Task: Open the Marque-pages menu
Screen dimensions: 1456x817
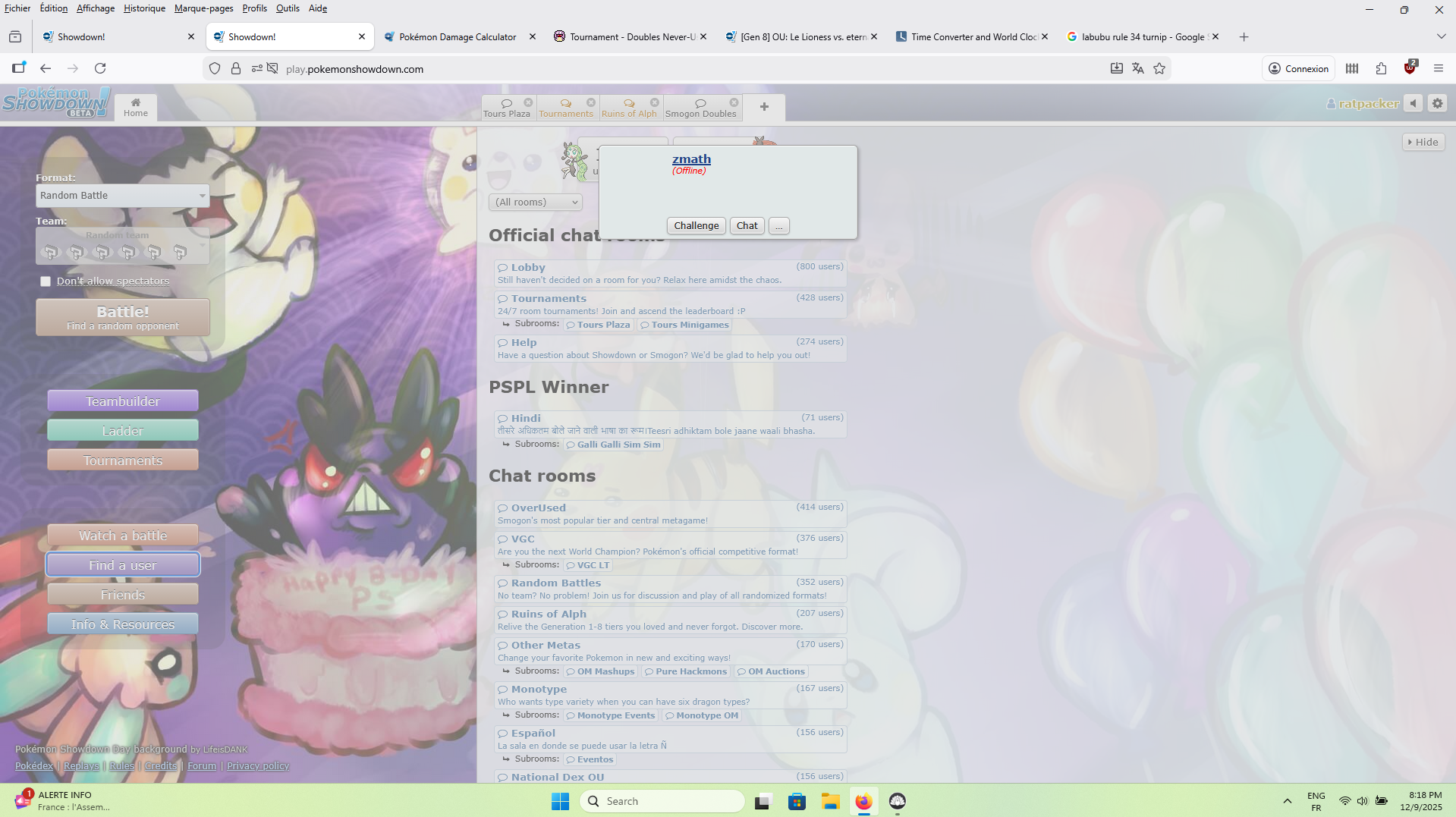Action: (x=203, y=8)
